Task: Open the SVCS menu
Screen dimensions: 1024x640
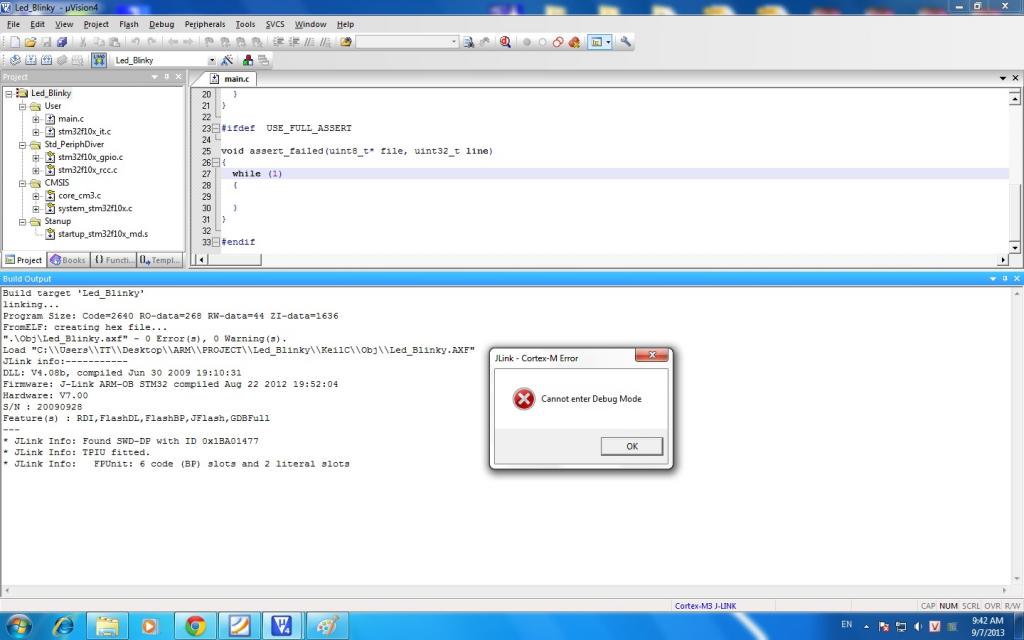Action: pos(275,24)
